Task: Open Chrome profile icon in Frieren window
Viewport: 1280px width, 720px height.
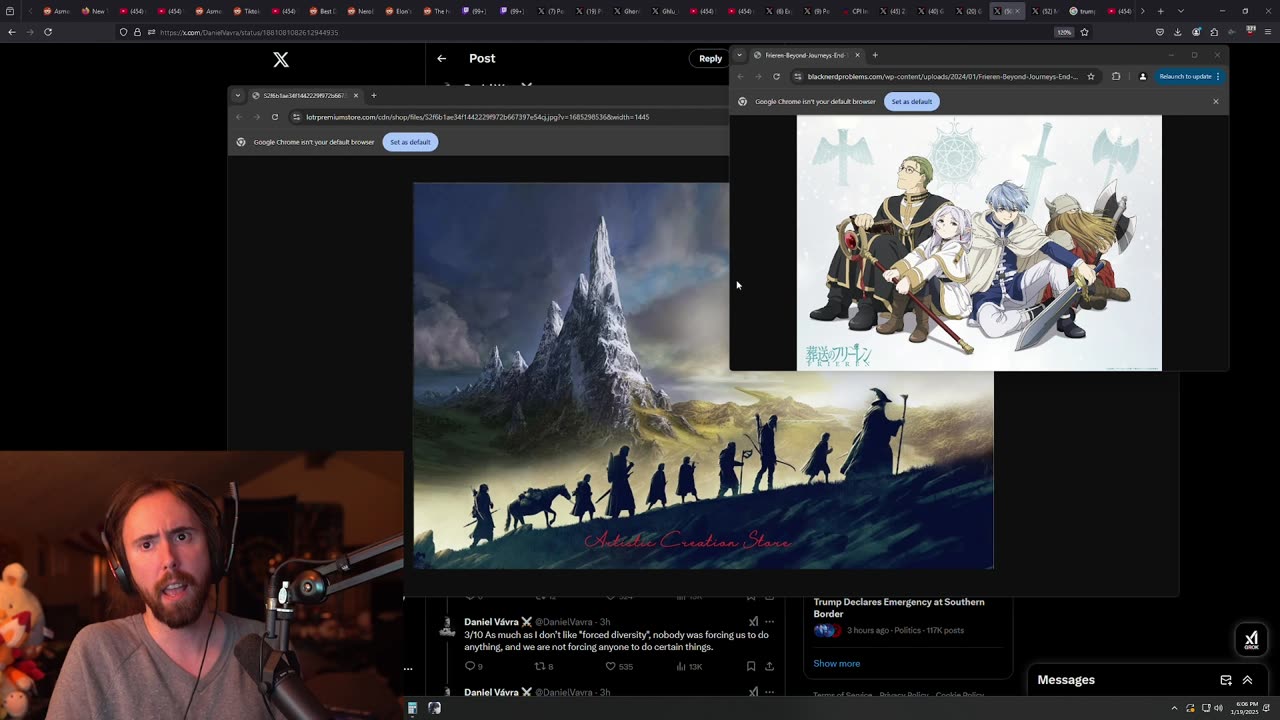Action: [1143, 76]
